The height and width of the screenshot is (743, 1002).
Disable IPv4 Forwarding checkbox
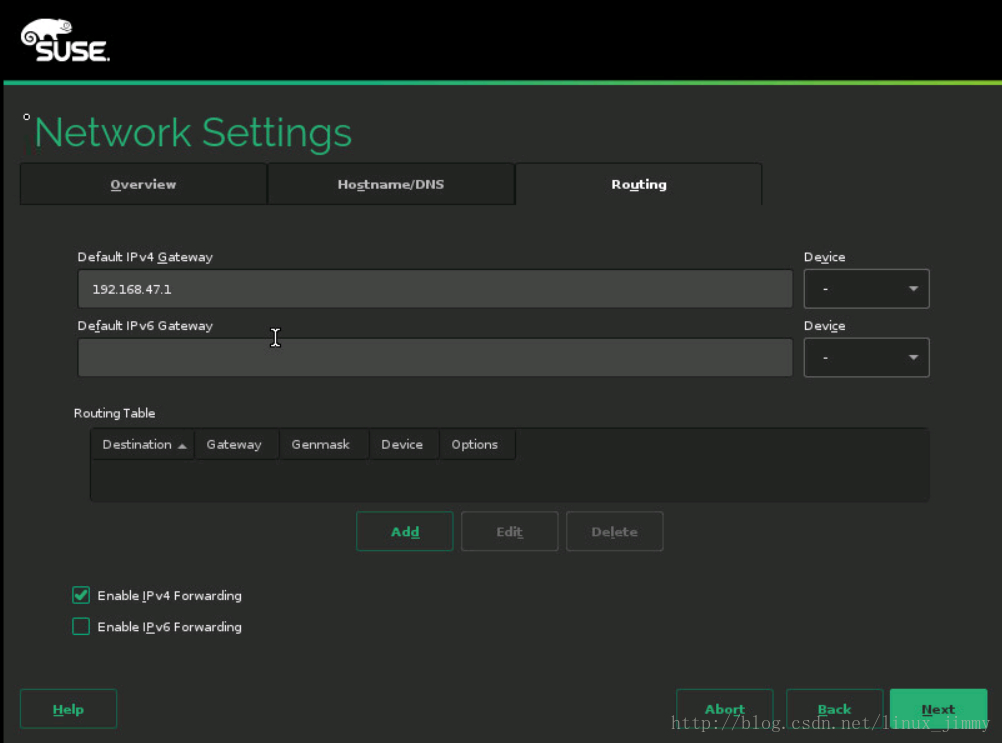[81, 595]
